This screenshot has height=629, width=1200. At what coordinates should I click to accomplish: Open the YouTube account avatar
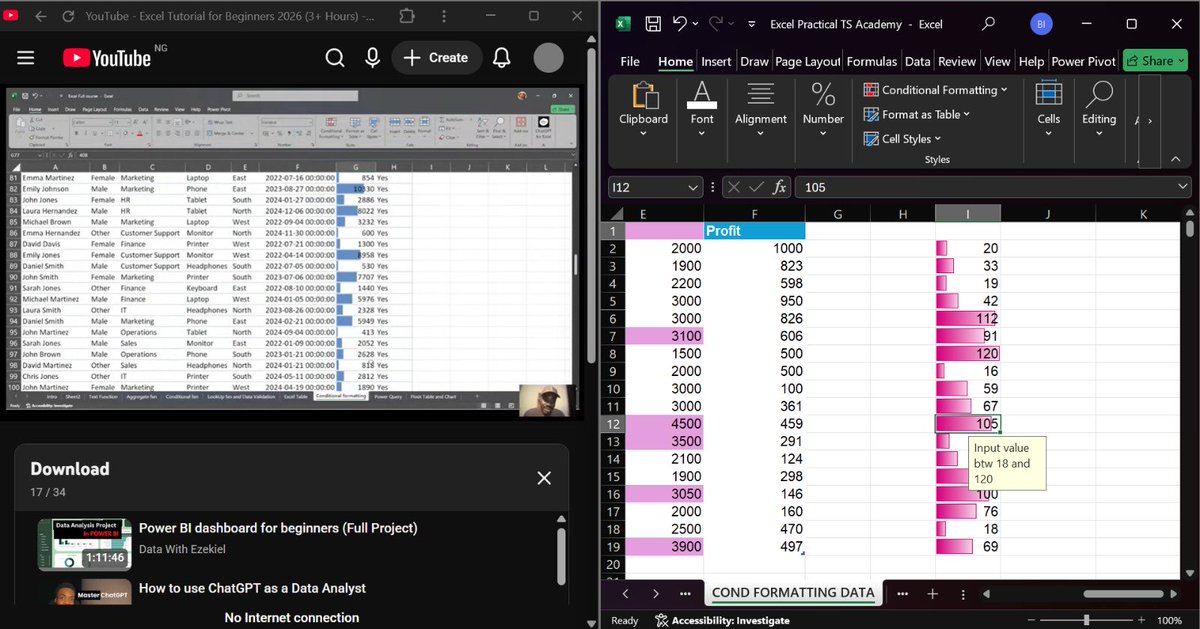(x=549, y=58)
